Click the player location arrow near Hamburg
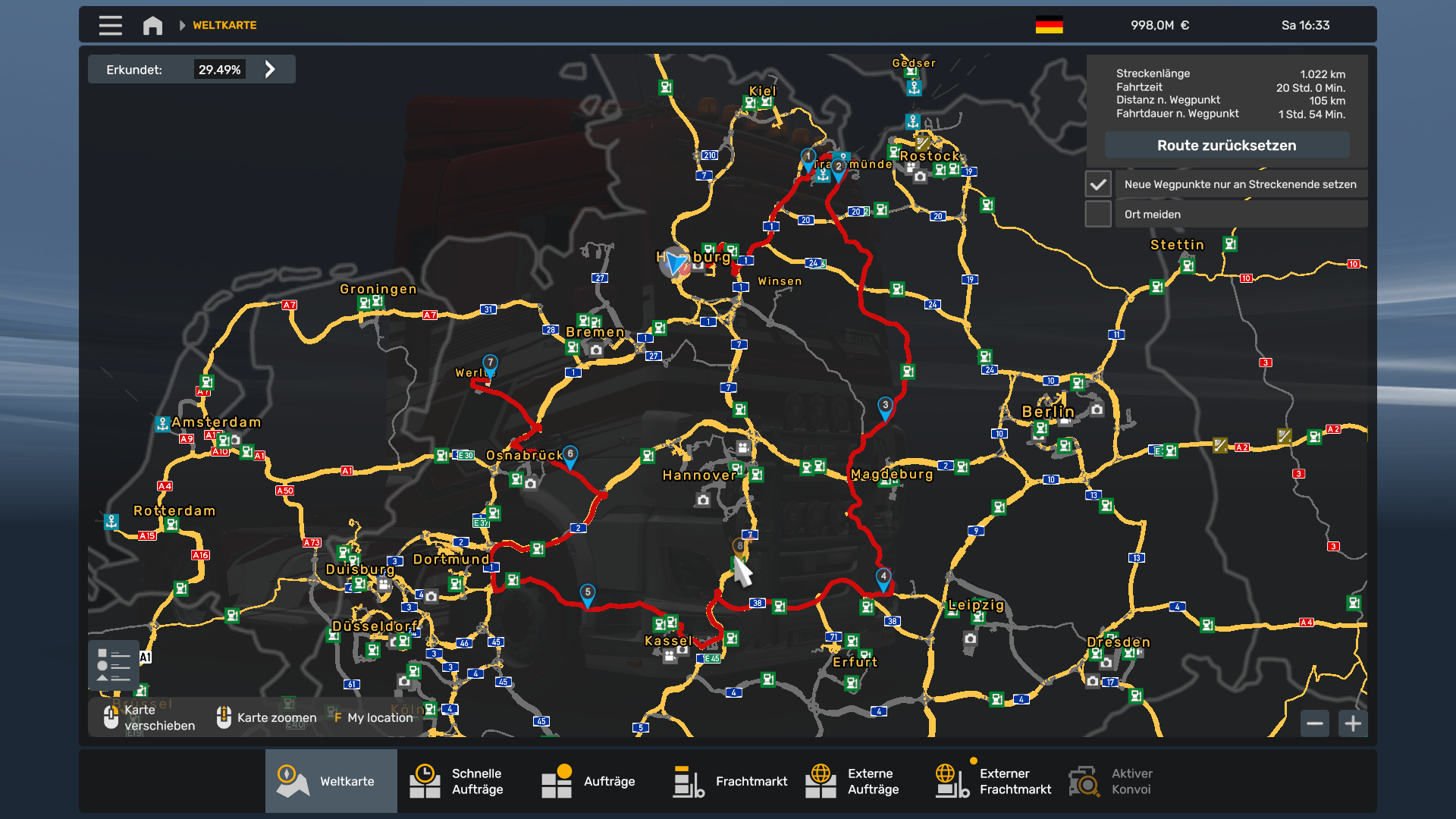1456x819 pixels. [674, 262]
